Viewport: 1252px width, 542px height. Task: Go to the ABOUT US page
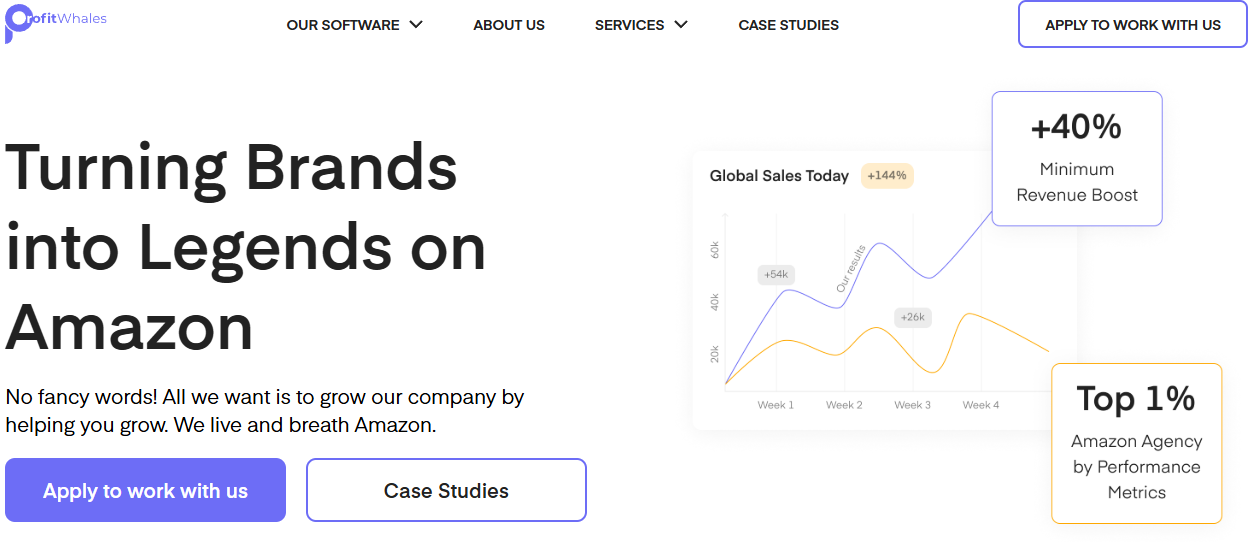509,25
